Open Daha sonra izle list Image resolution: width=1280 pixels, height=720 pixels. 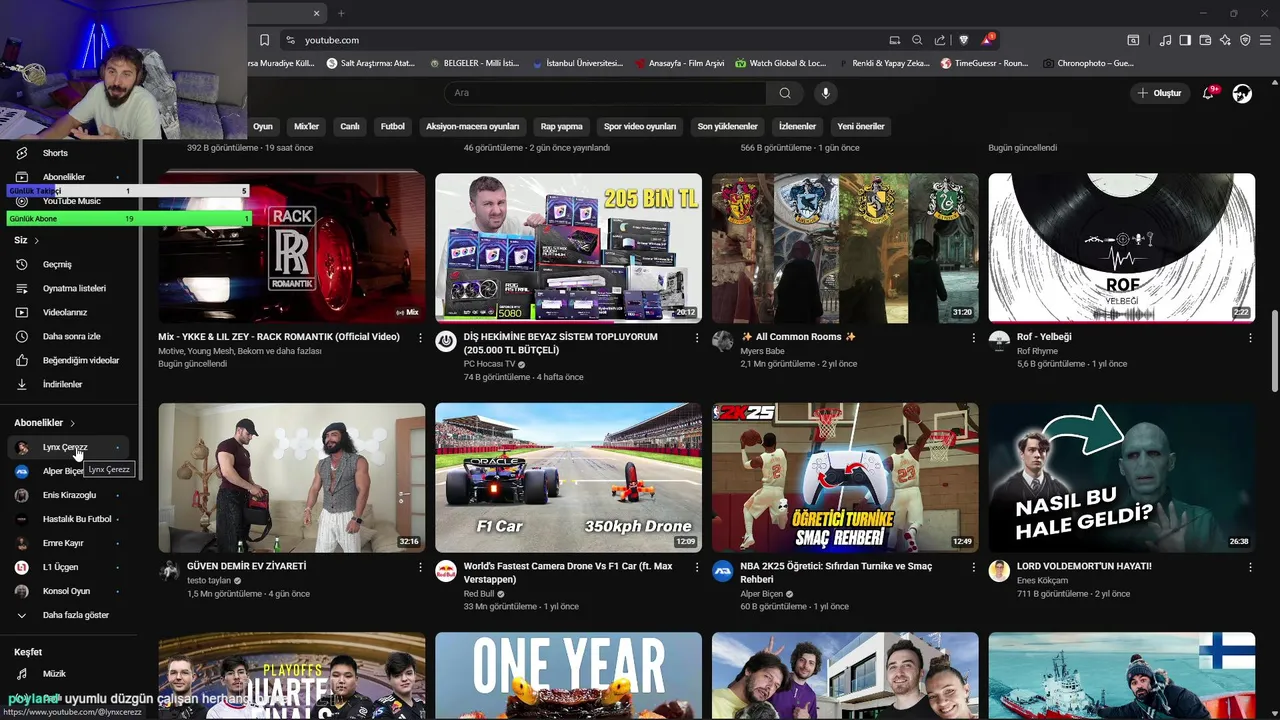click(x=70, y=336)
